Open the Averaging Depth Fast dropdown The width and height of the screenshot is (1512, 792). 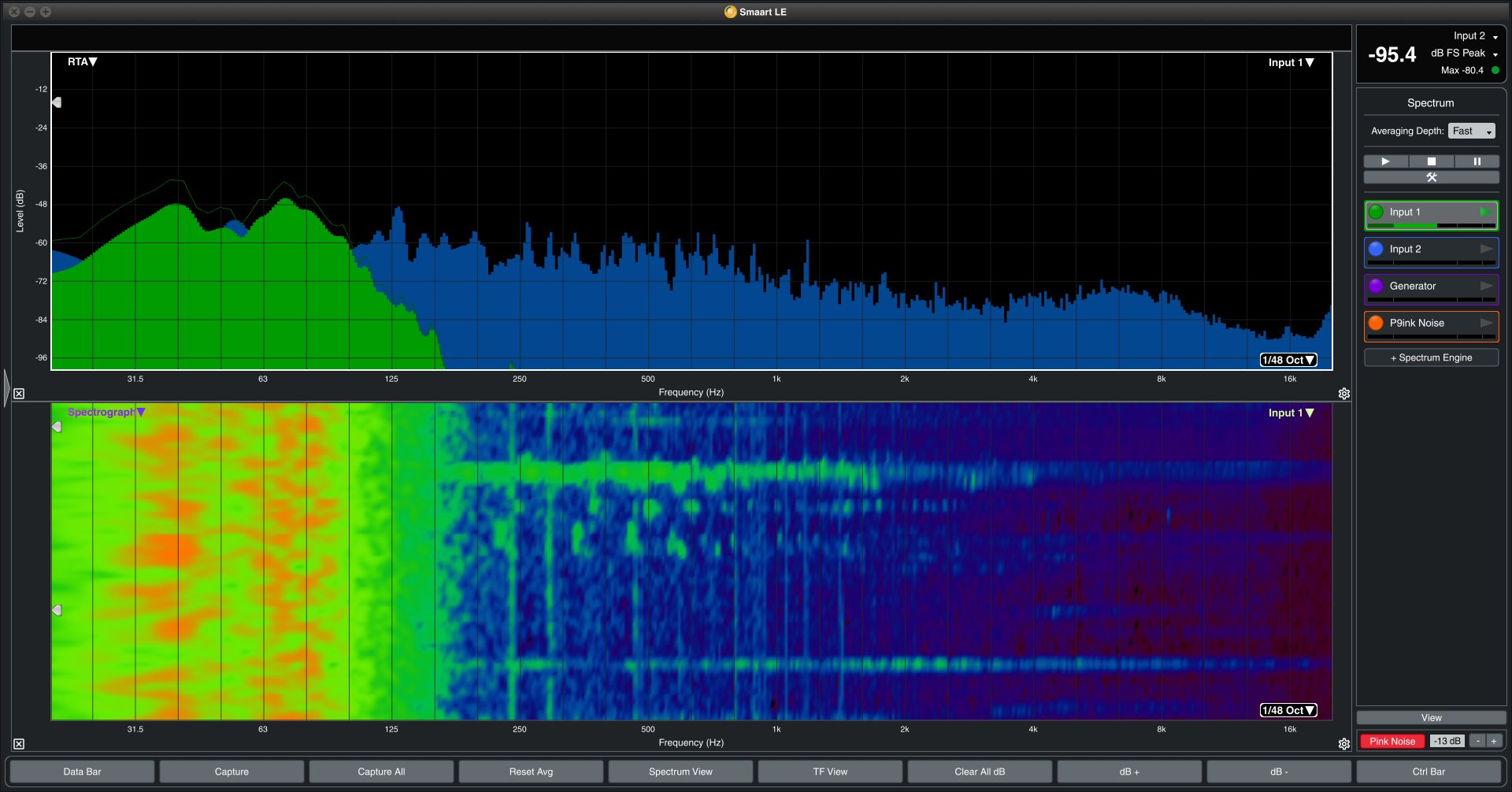pos(1472,131)
